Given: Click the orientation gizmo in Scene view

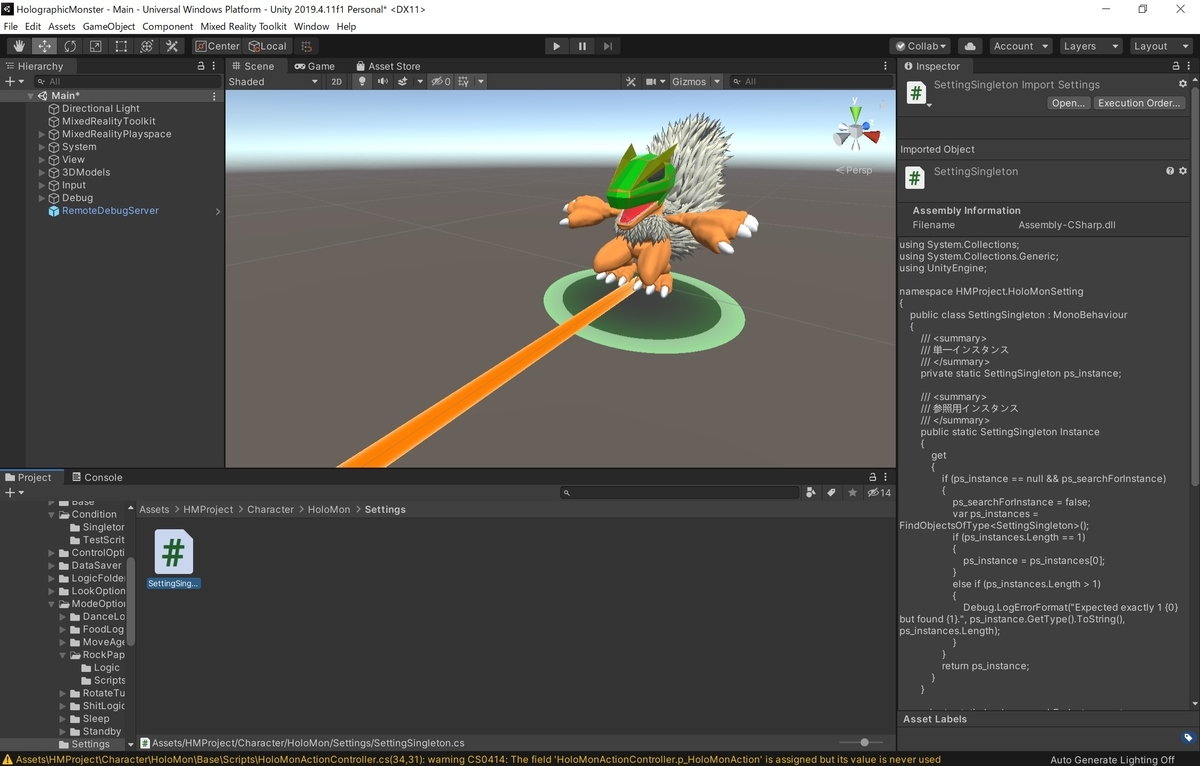Looking at the screenshot, I should 856,130.
